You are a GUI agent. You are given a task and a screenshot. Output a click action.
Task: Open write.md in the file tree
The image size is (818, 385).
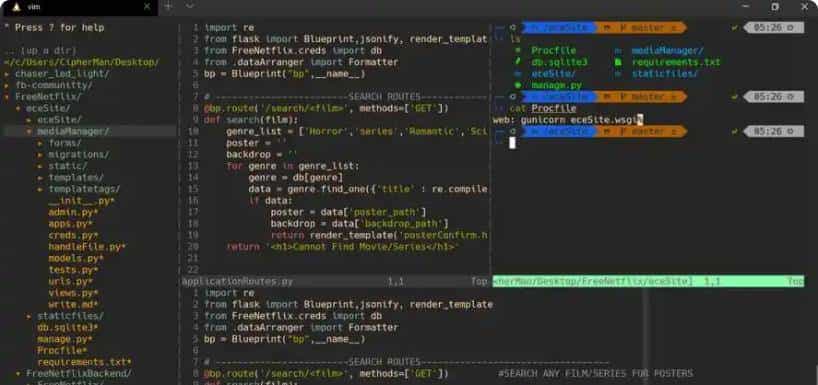pos(74,304)
